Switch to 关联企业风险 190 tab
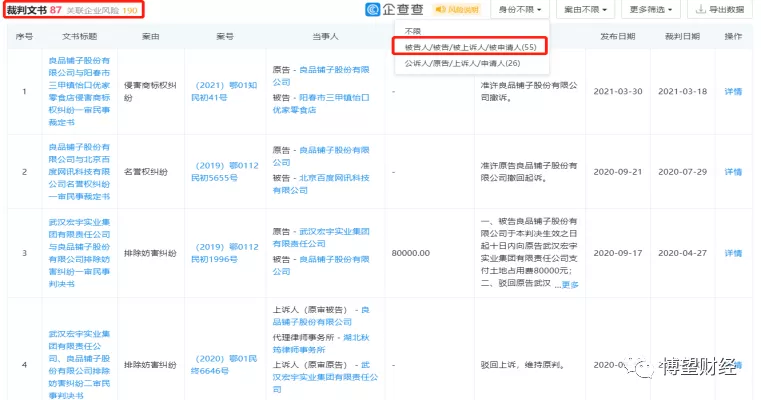This screenshot has width=761, height=400. pyautogui.click(x=102, y=10)
